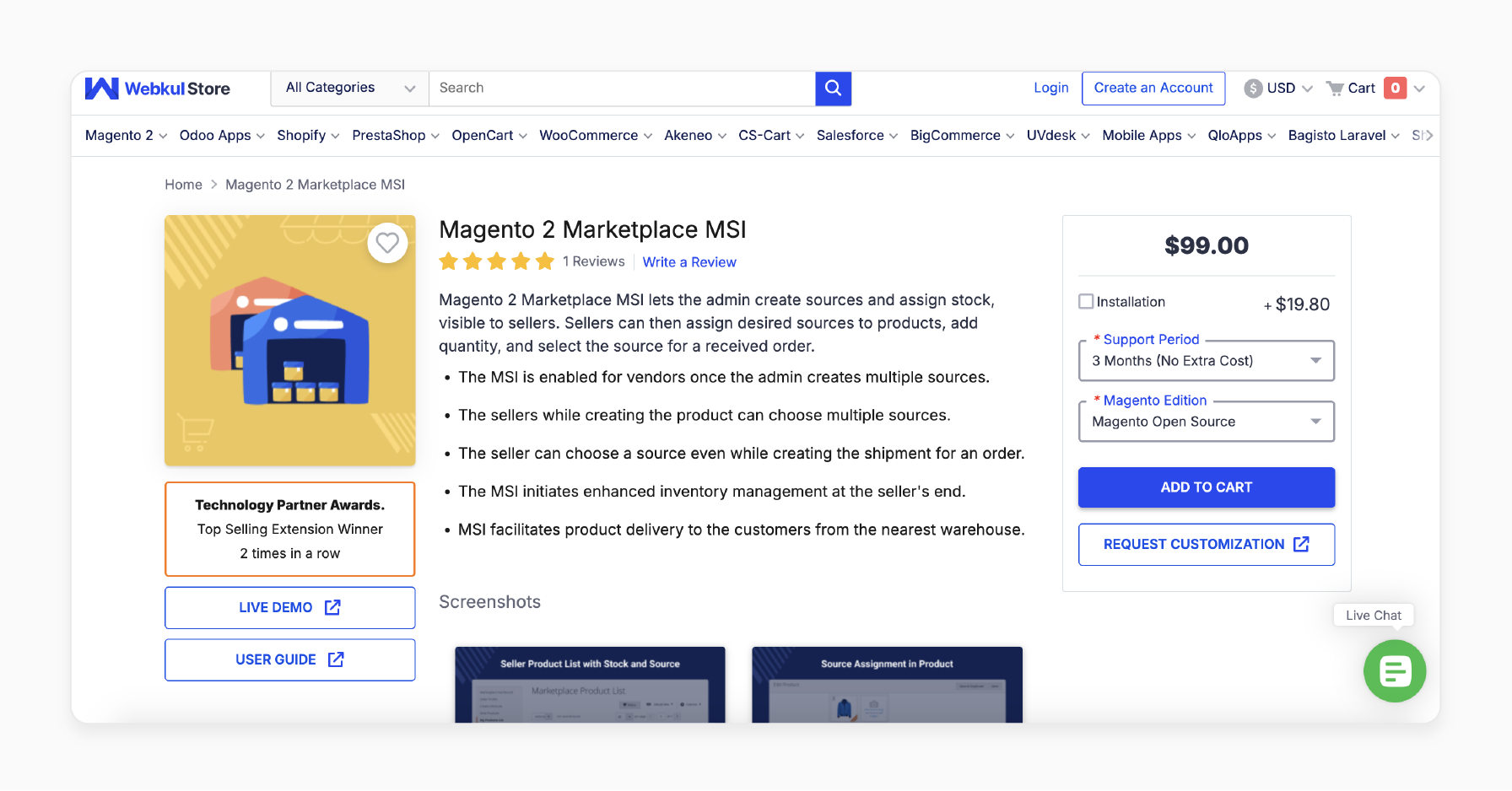
Task: Expand the QloApps menu
Action: [x=1242, y=136]
